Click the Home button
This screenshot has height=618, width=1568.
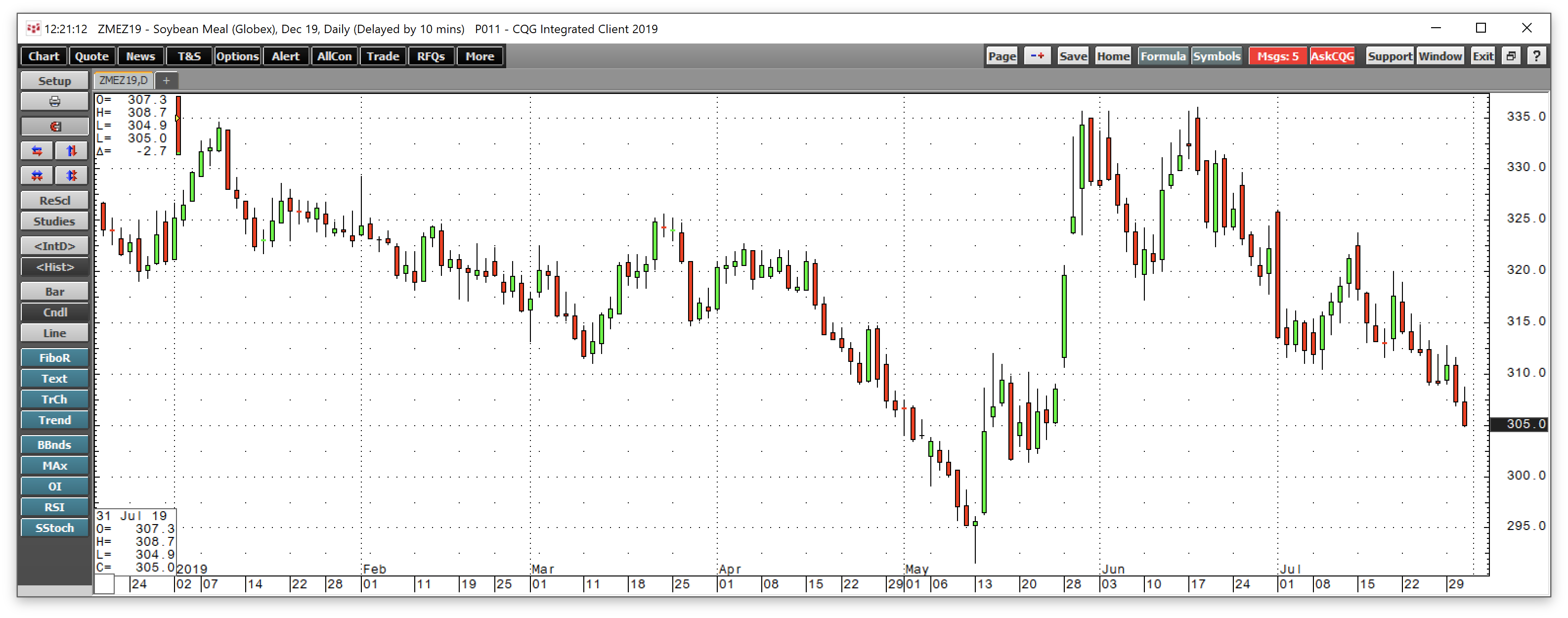click(x=1113, y=56)
